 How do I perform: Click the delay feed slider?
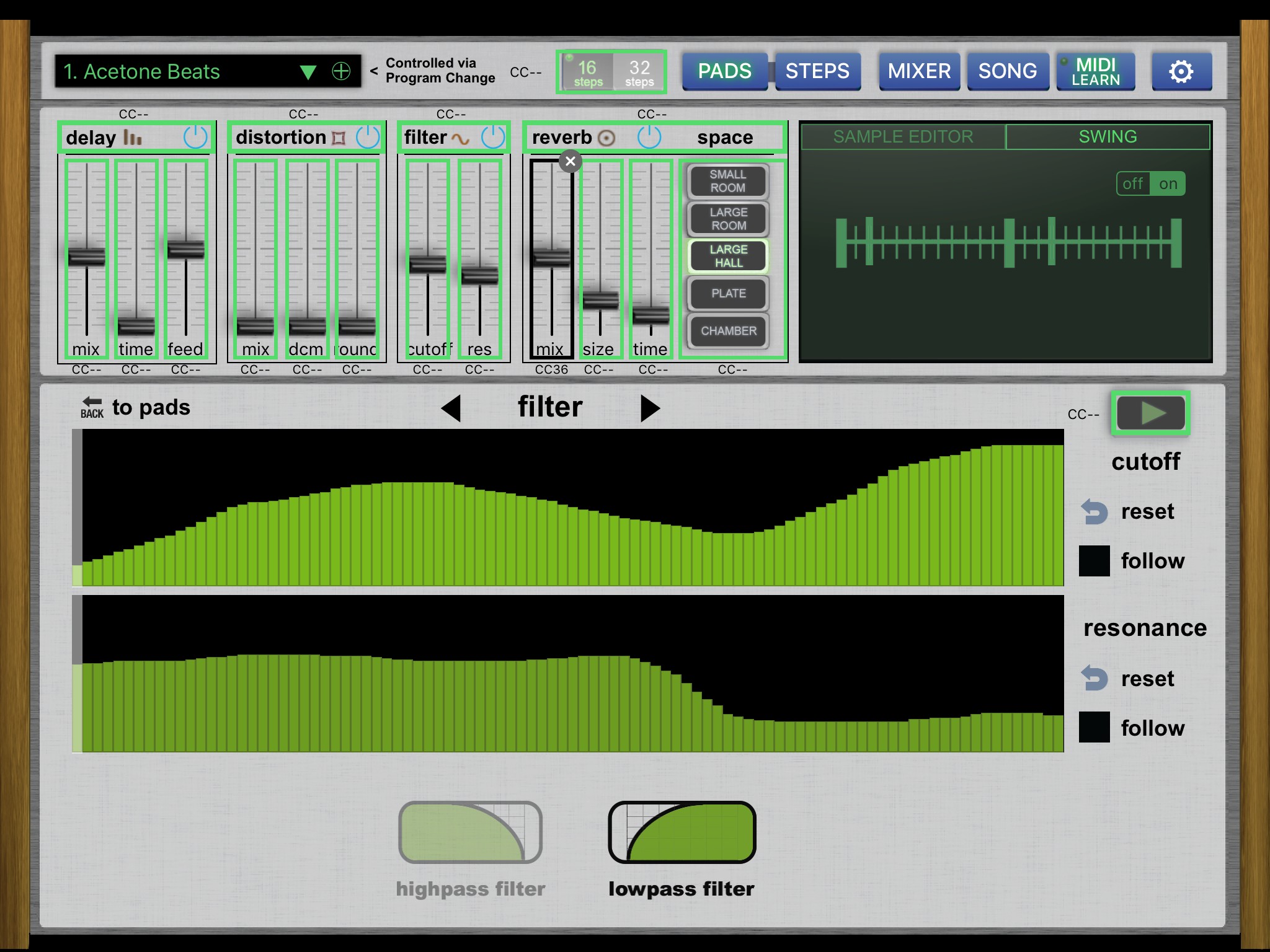click(186, 259)
